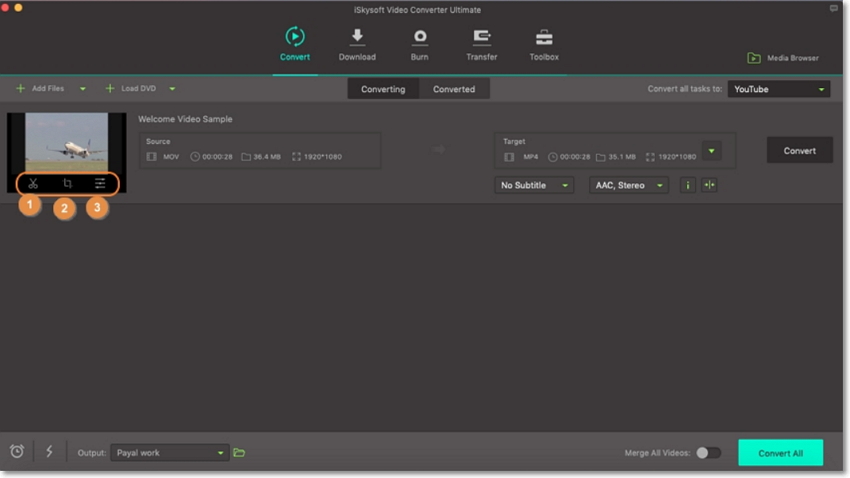Open the No Subtitle dropdown
This screenshot has width=850, height=478.
pyautogui.click(x=534, y=185)
